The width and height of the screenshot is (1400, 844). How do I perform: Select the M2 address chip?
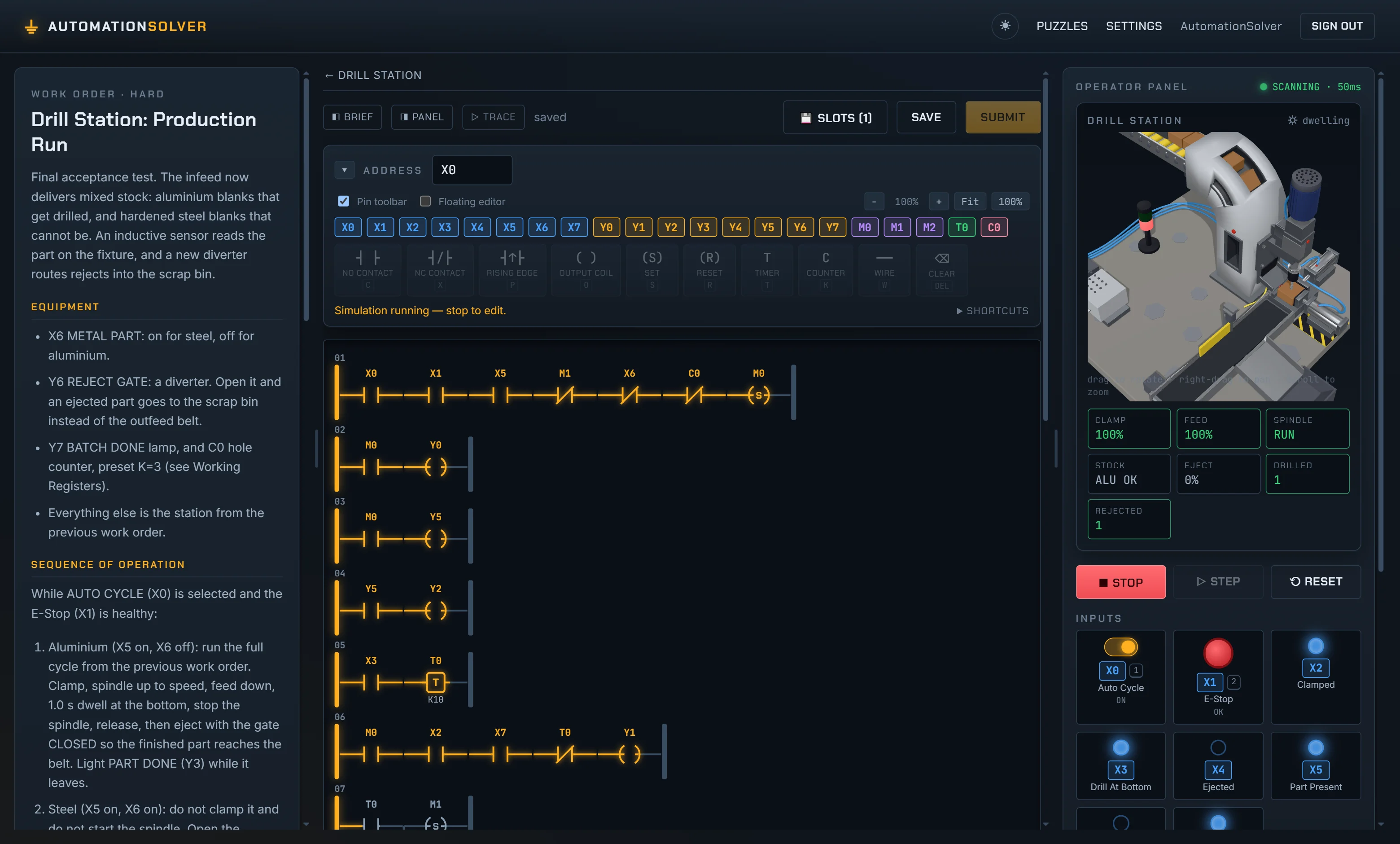(929, 227)
